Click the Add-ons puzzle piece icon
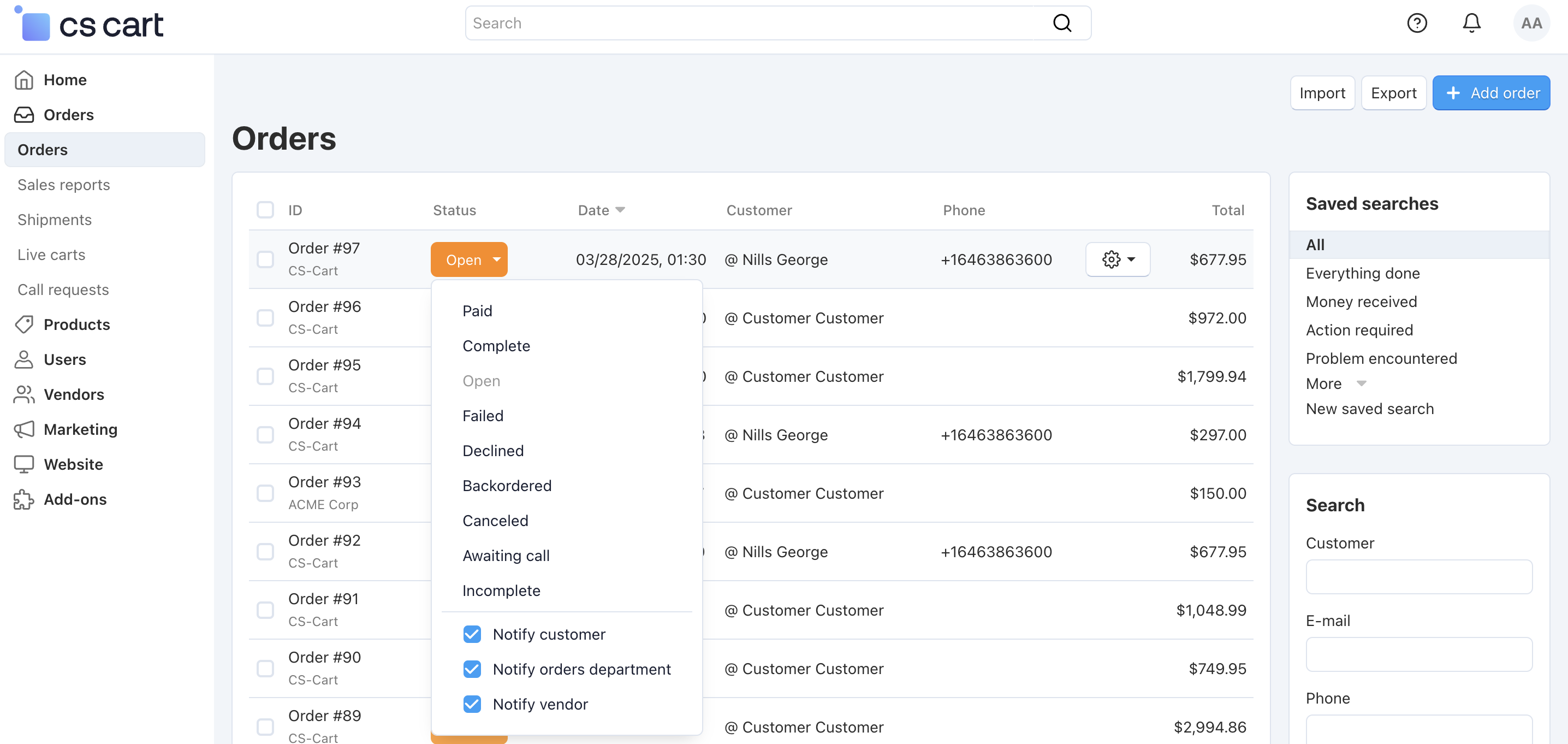 pyautogui.click(x=23, y=499)
